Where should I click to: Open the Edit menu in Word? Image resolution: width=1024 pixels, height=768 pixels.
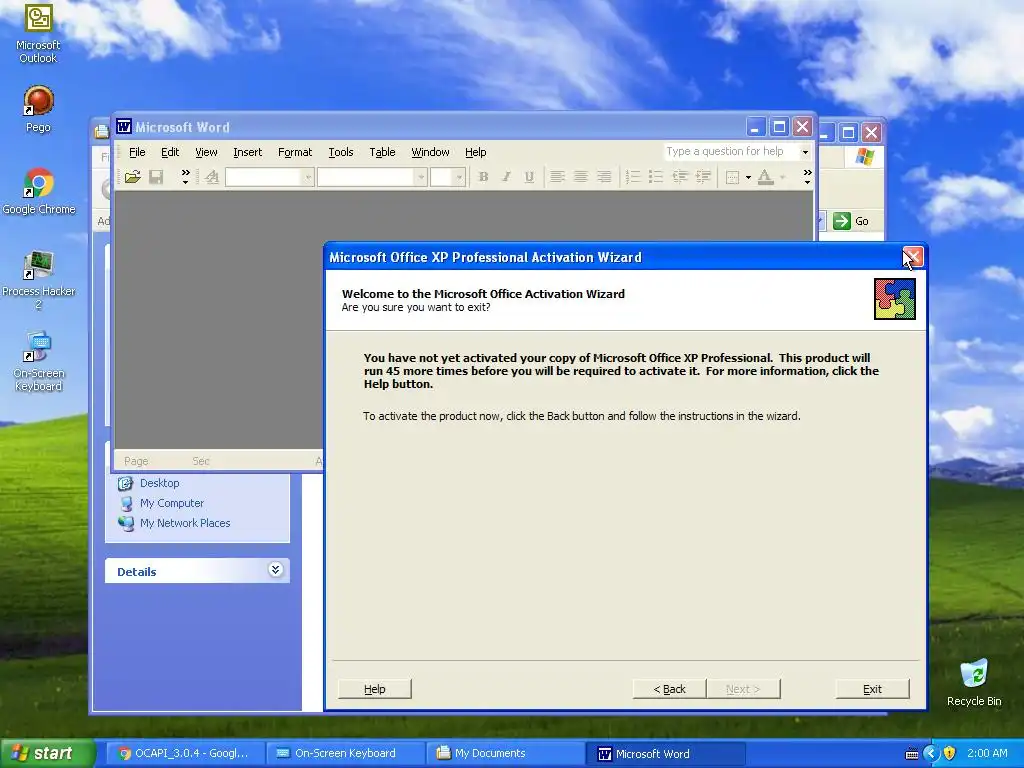[x=170, y=152]
